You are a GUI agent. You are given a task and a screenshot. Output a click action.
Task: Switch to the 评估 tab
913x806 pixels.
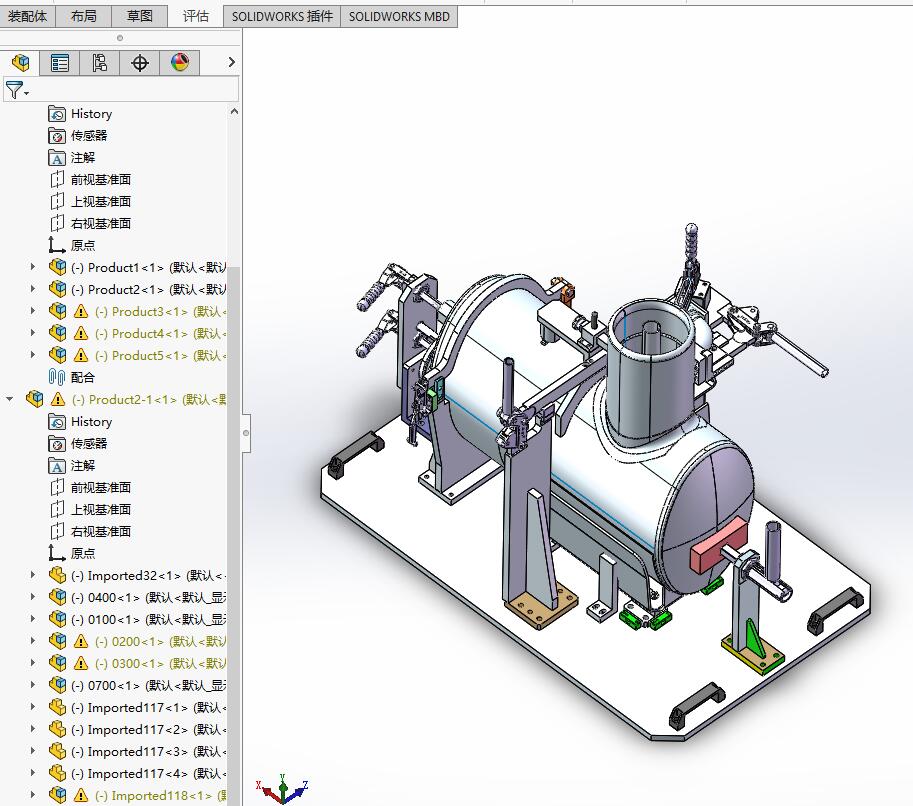coord(196,16)
